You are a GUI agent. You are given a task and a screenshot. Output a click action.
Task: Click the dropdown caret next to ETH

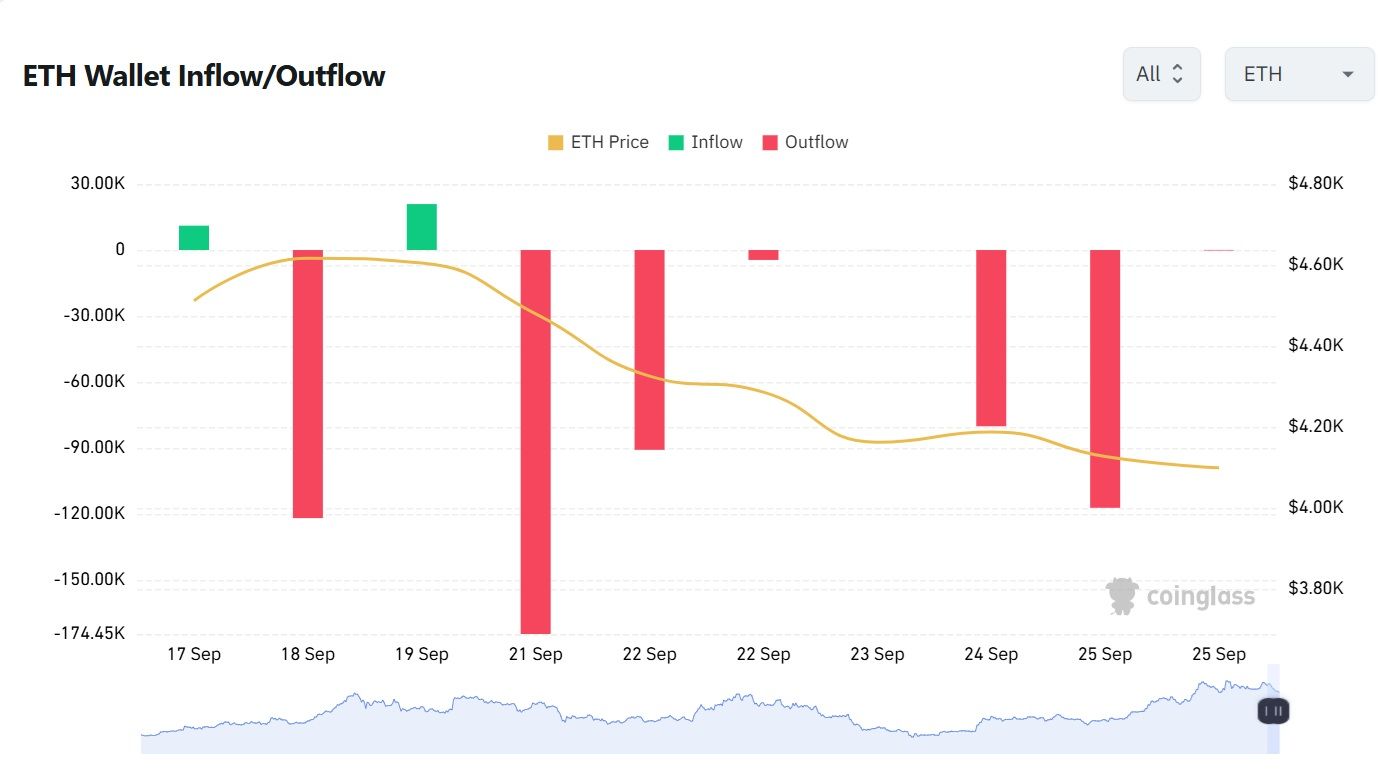1349,73
